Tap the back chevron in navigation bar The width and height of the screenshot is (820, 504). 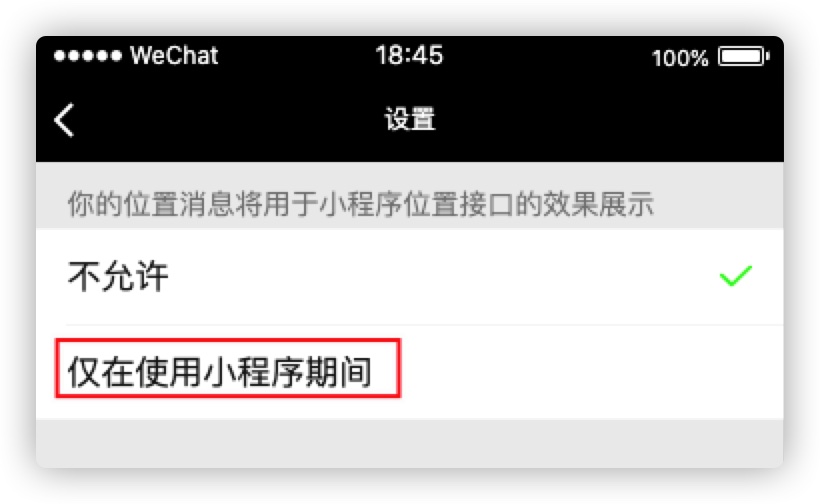click(x=64, y=120)
